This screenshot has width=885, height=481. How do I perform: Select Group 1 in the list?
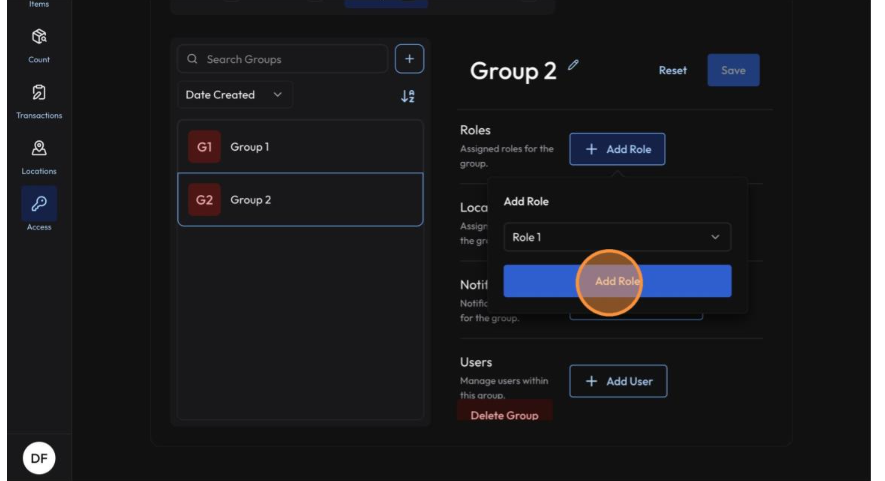[300, 147]
